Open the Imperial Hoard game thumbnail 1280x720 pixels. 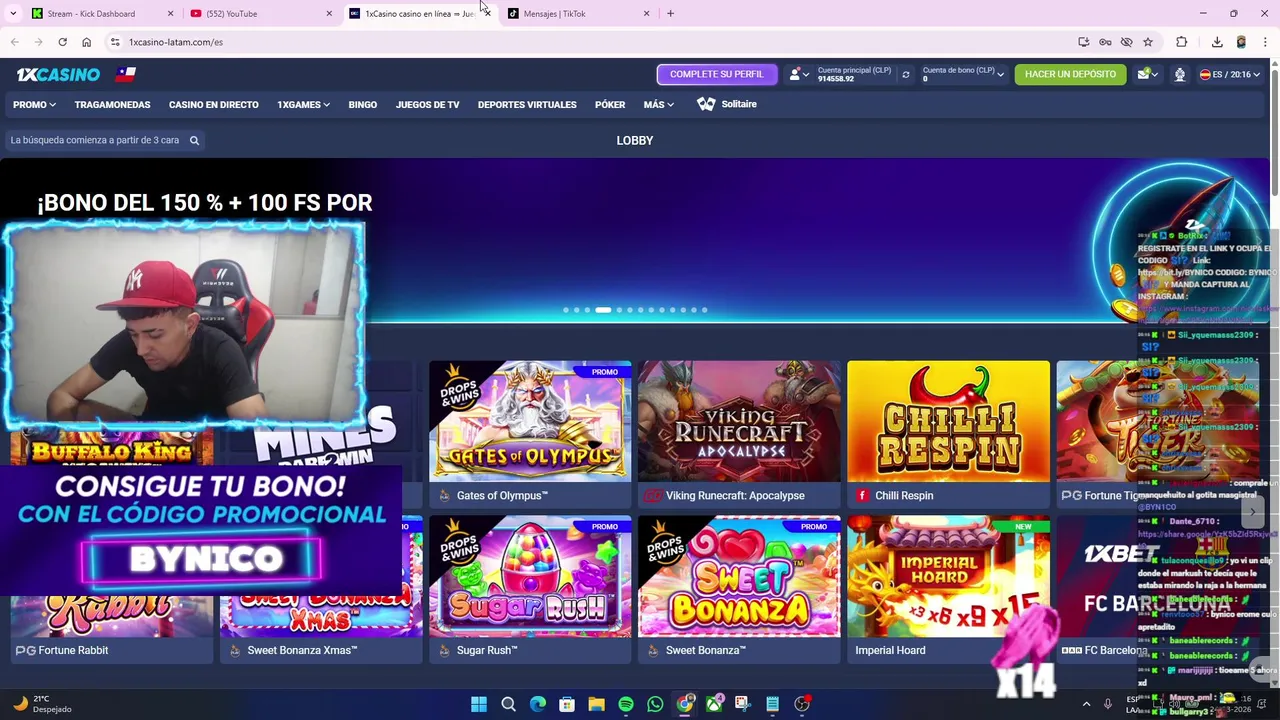tap(948, 576)
